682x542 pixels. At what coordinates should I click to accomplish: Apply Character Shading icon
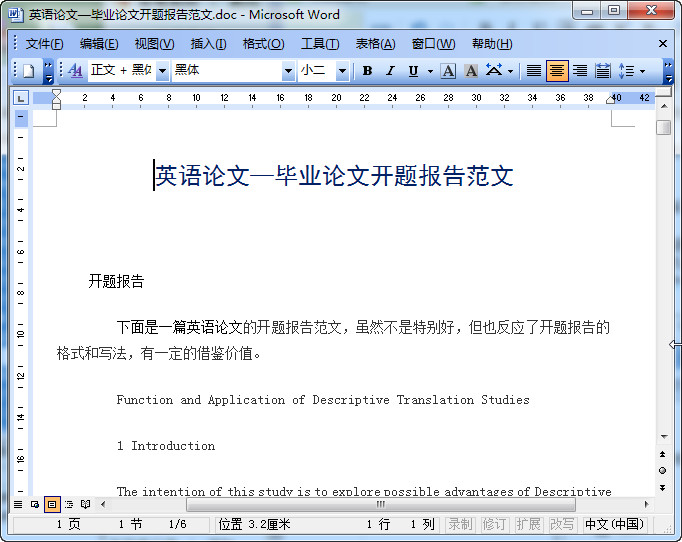471,70
